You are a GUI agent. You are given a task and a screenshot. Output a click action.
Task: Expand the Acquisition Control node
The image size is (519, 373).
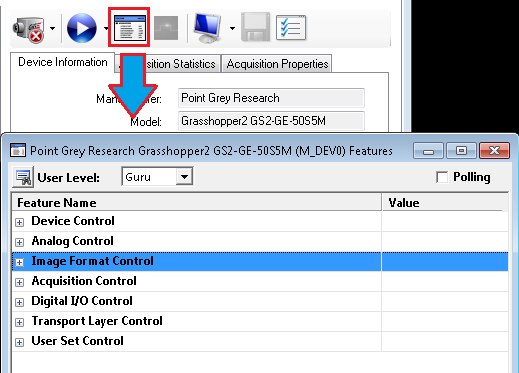click(x=20, y=282)
